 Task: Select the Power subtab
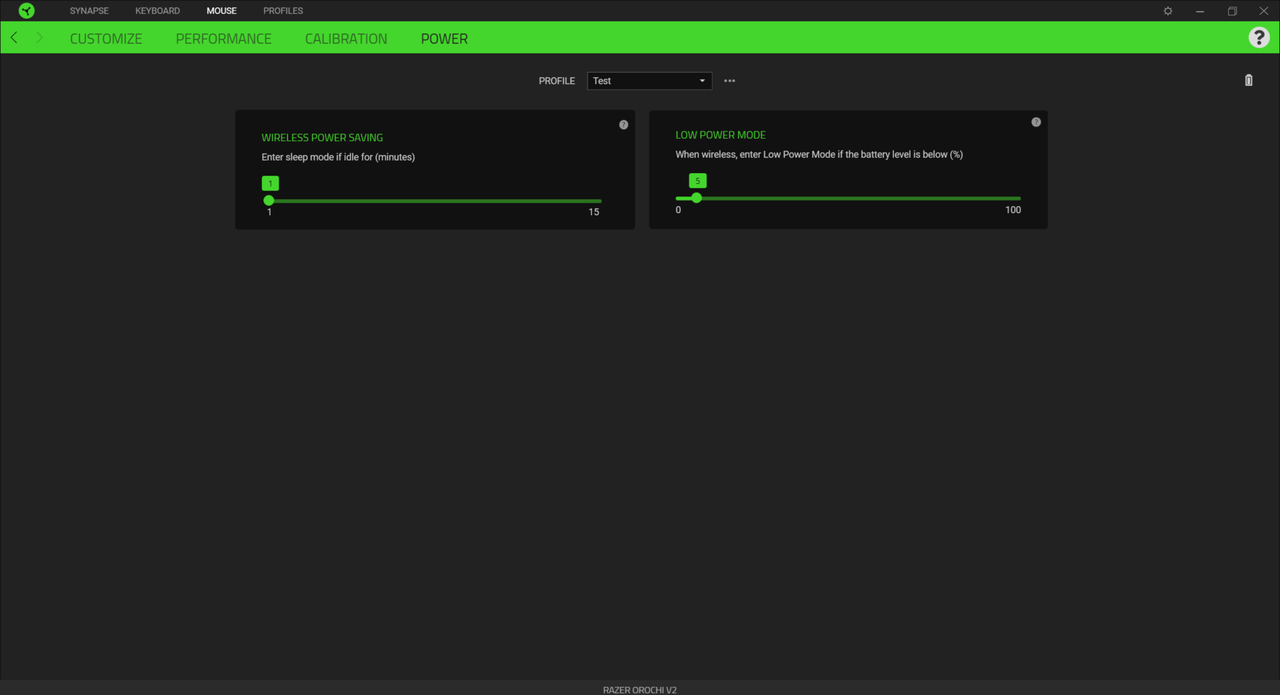click(444, 39)
